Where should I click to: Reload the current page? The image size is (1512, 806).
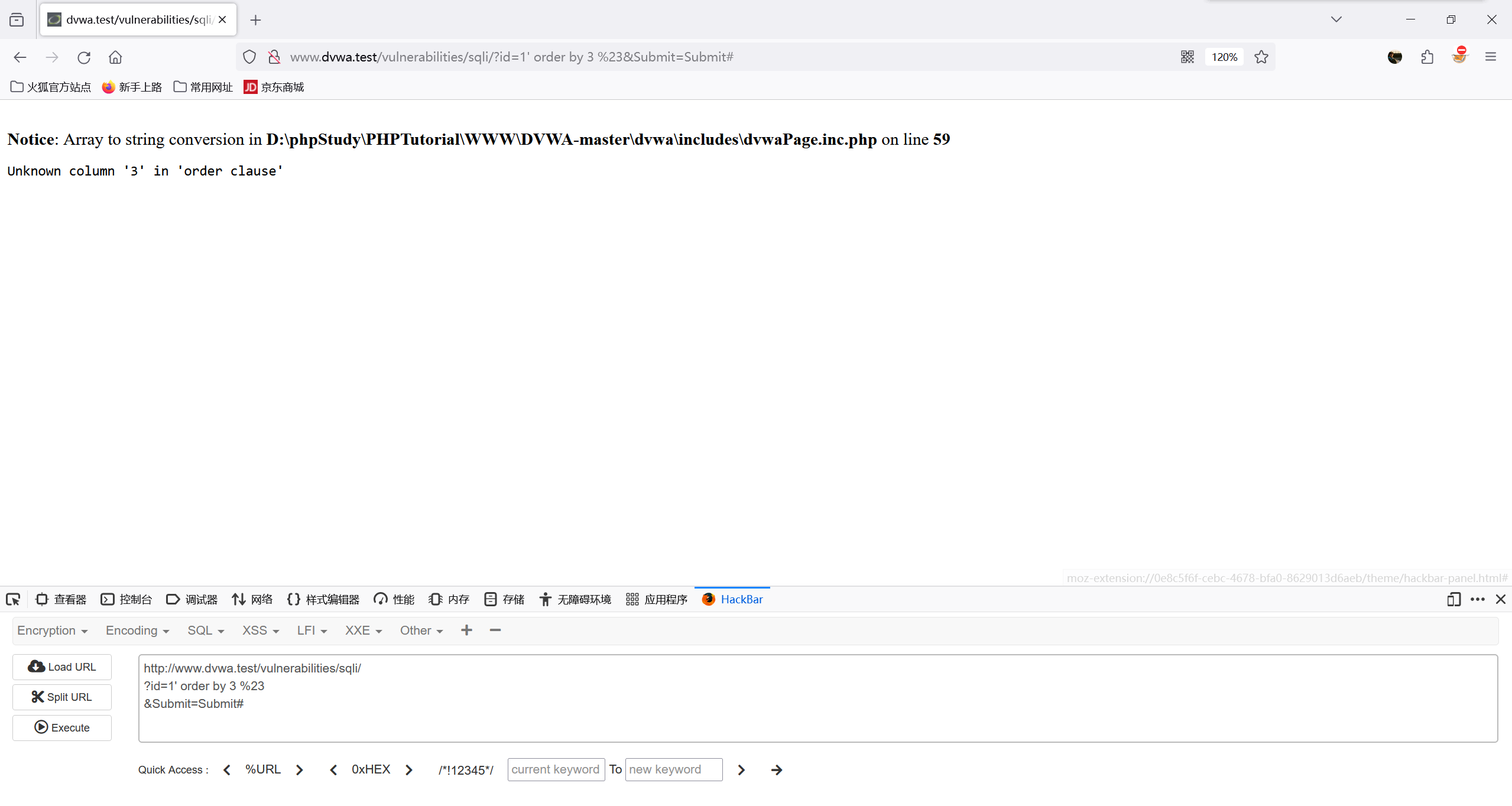(x=84, y=57)
